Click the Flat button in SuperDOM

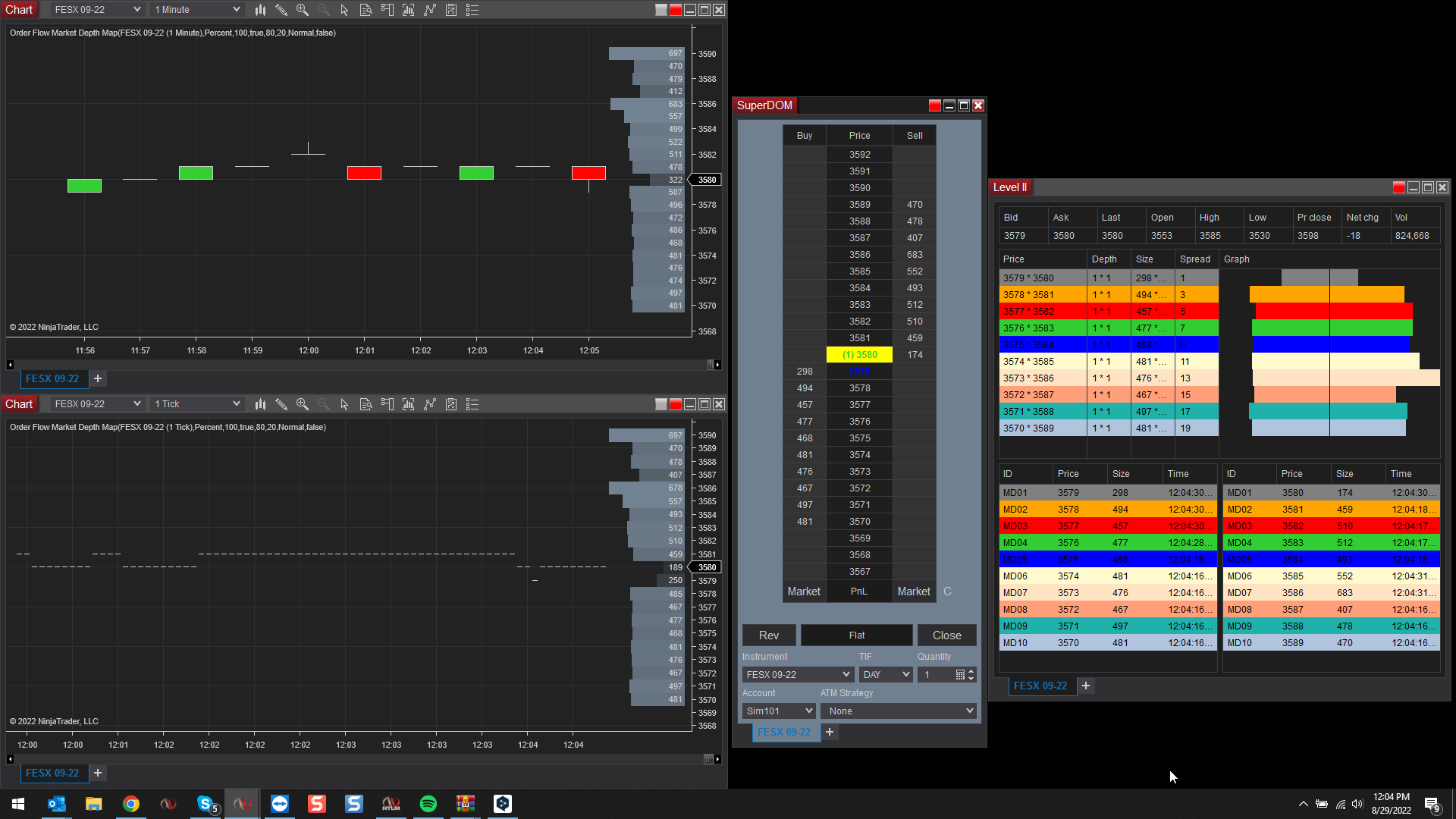click(x=857, y=635)
